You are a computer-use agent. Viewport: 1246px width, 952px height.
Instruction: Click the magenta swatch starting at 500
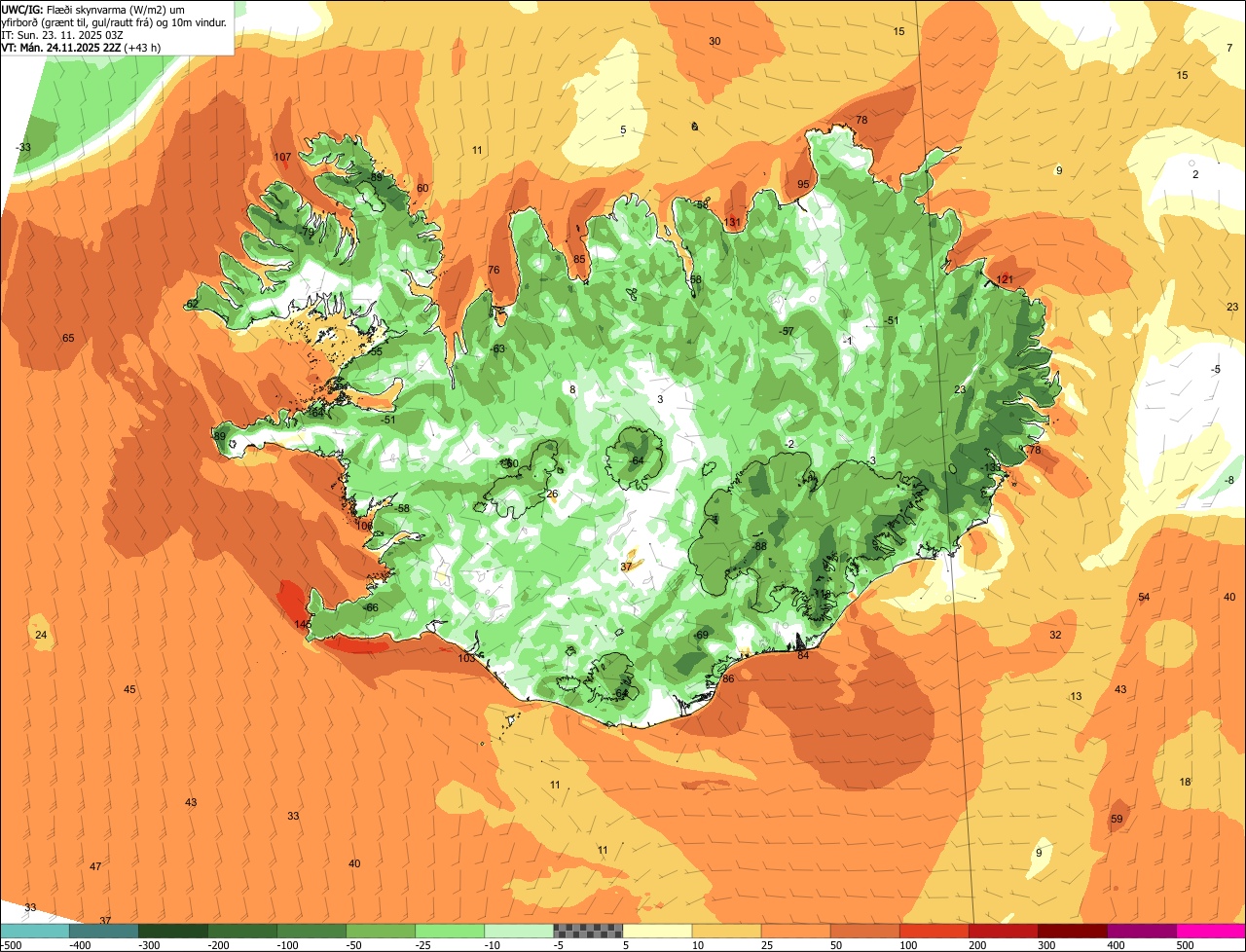tap(1211, 931)
